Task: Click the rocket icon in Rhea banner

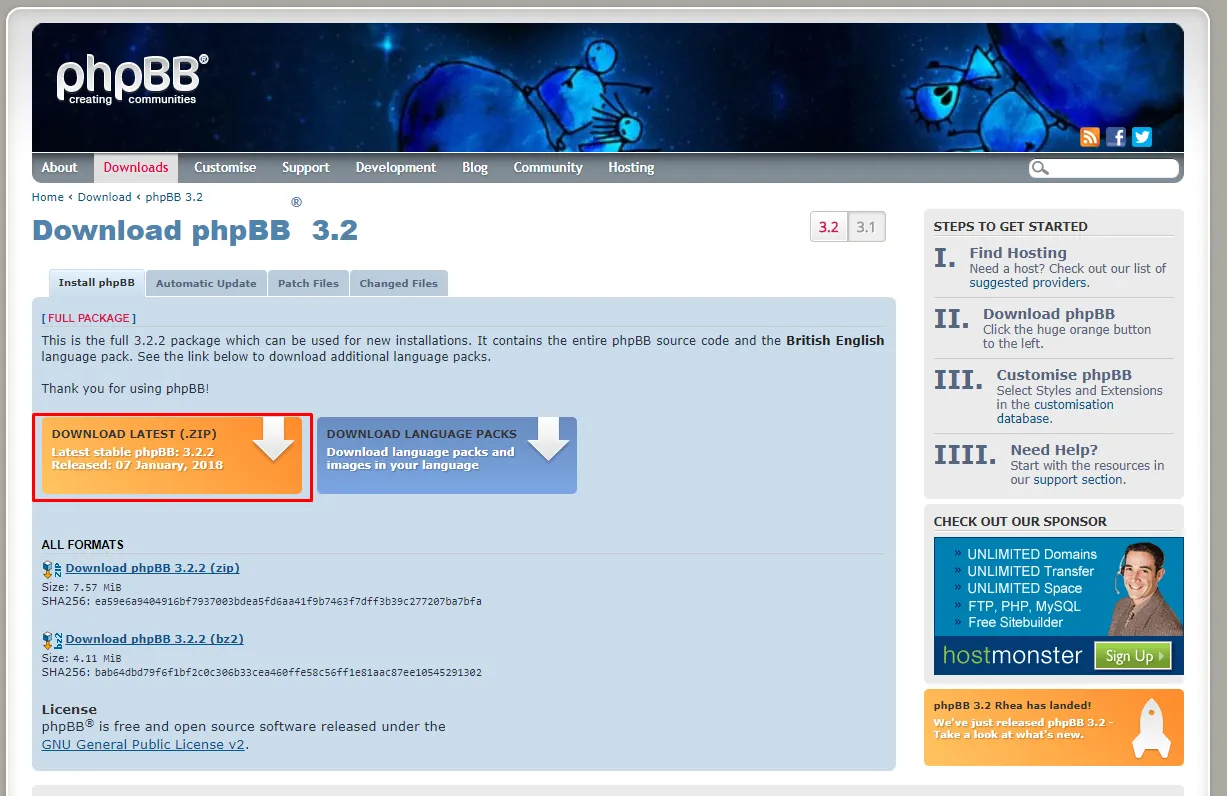Action: coord(1151,727)
